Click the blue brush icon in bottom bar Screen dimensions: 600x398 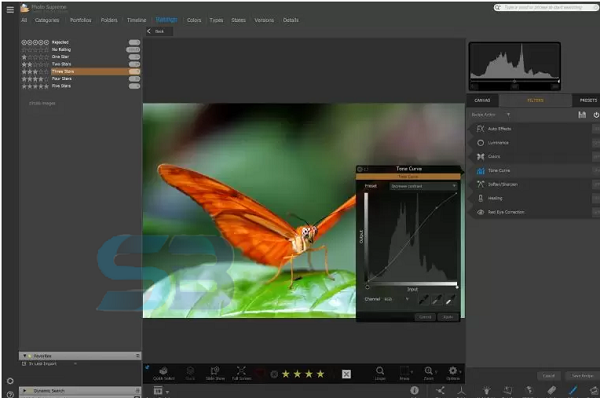[572, 390]
